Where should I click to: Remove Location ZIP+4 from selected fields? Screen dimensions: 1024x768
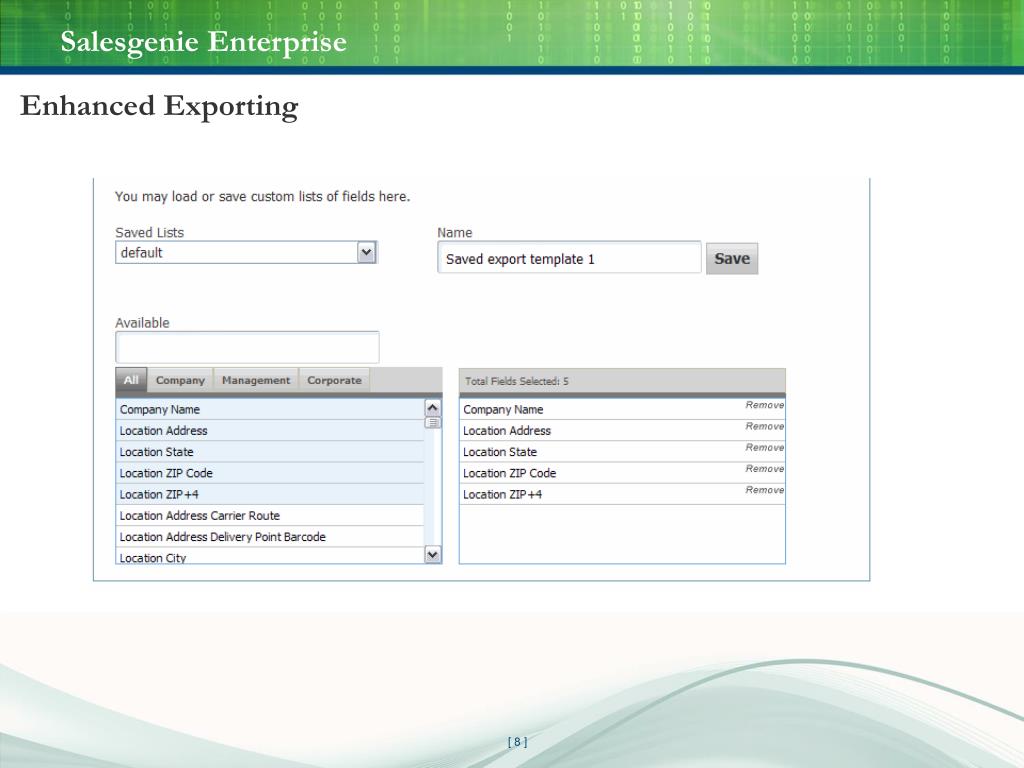[765, 490]
